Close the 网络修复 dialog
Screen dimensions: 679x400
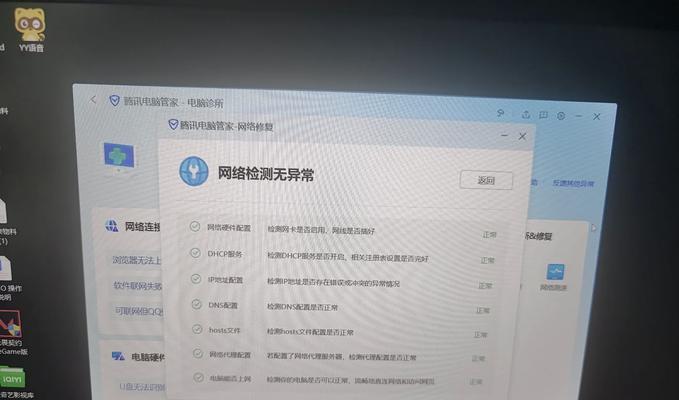pyautogui.click(x=523, y=136)
